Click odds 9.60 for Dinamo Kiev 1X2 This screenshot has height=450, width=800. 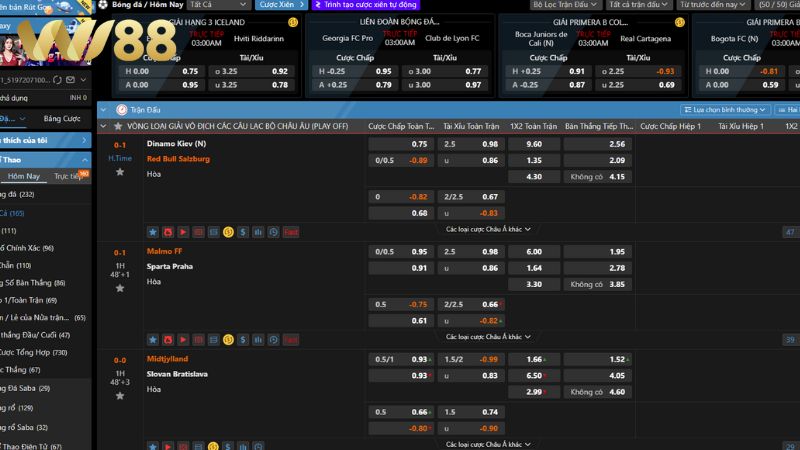coord(534,144)
